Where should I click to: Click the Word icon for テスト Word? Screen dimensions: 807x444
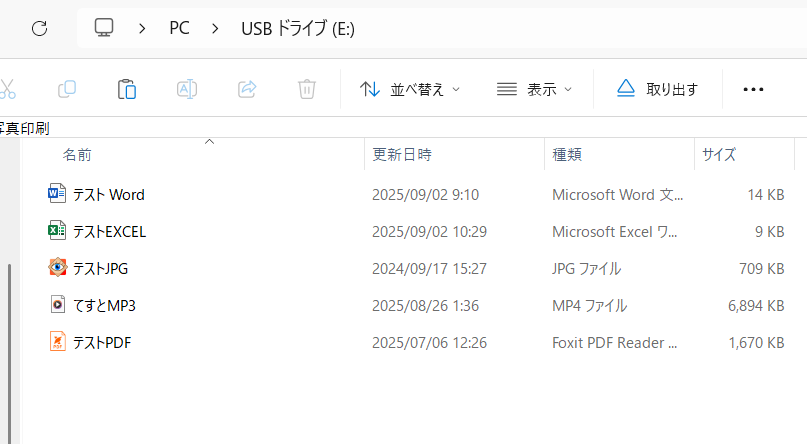click(x=57, y=194)
